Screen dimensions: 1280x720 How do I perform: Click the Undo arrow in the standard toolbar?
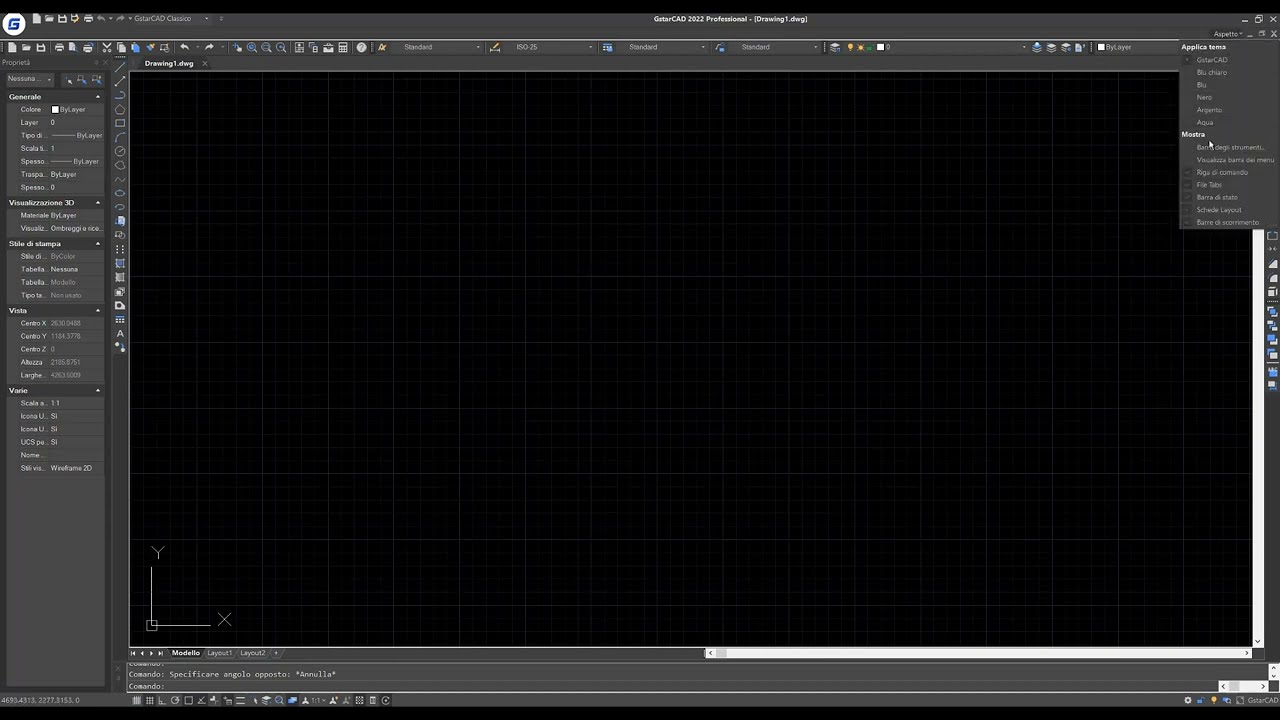[x=184, y=47]
